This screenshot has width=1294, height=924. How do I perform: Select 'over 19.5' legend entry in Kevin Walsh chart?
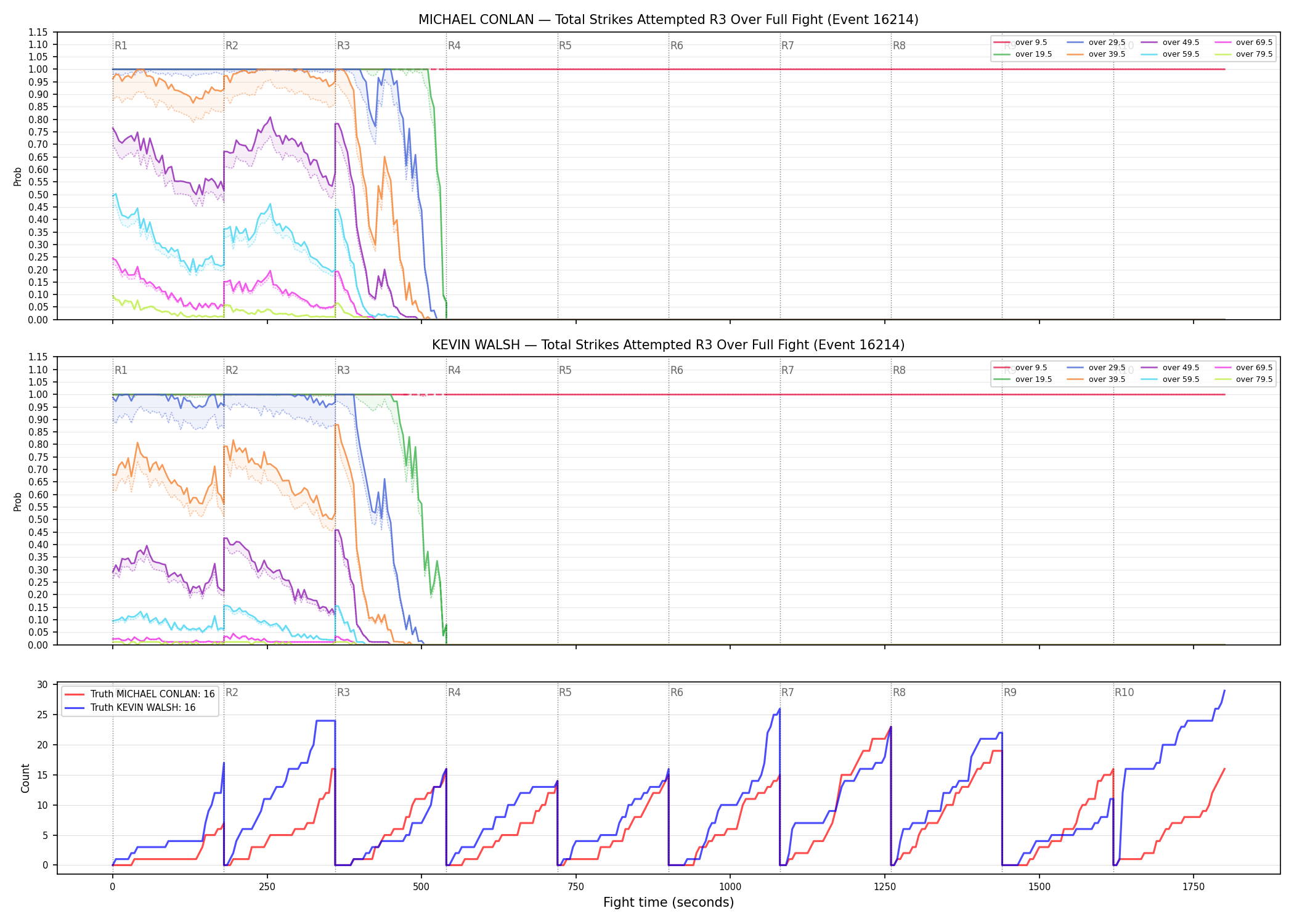[x=1023, y=379]
